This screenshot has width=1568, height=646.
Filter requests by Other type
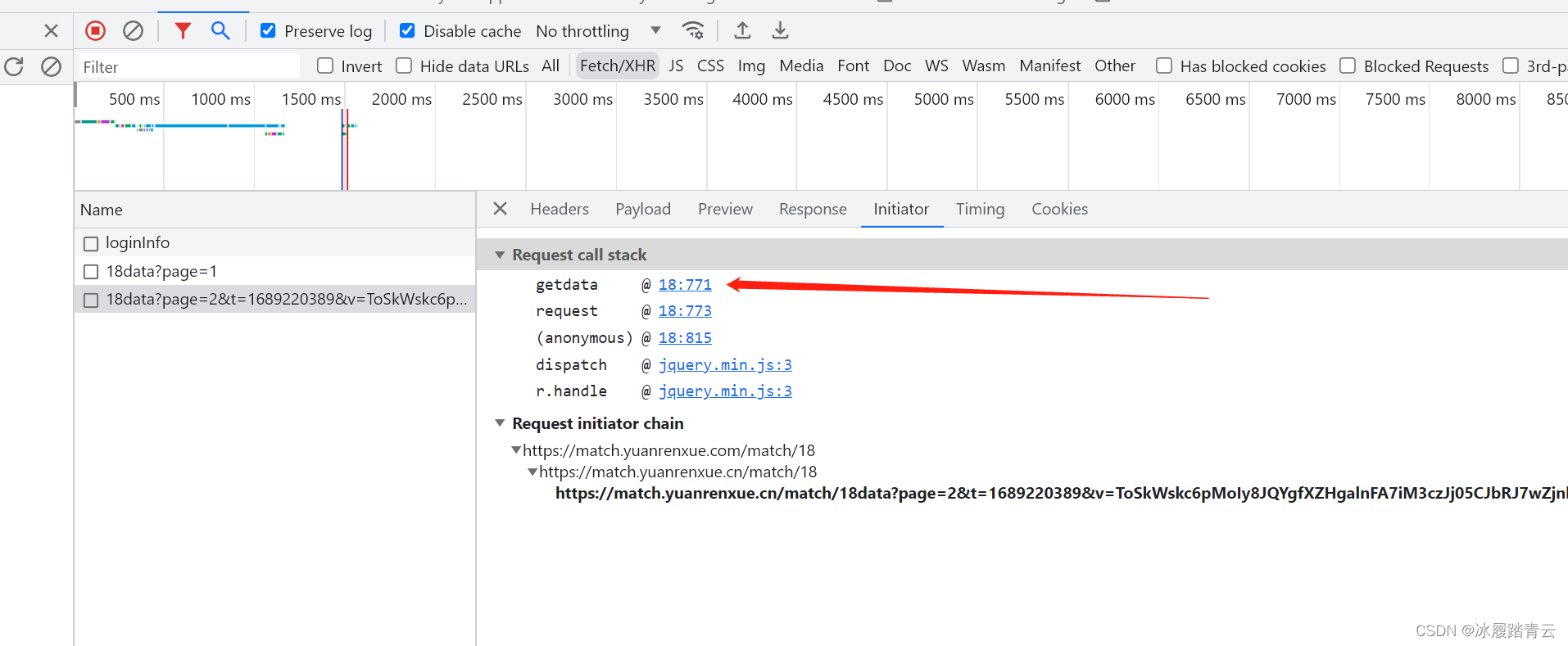(1115, 66)
